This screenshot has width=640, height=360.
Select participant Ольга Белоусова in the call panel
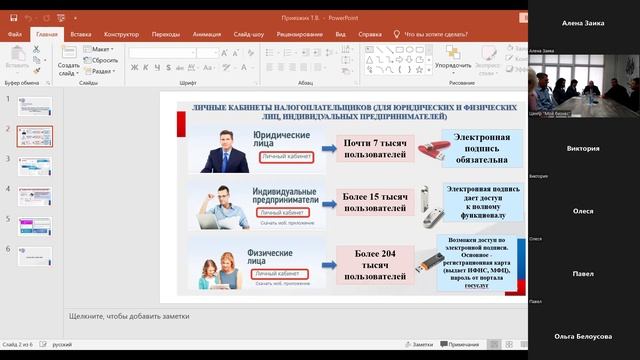point(583,336)
